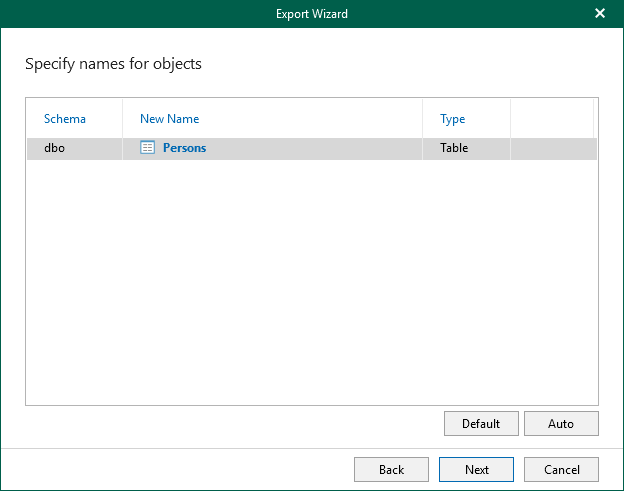Viewport: 624px width, 491px height.
Task: Click the divider between New Name and Type
Action: click(422, 119)
